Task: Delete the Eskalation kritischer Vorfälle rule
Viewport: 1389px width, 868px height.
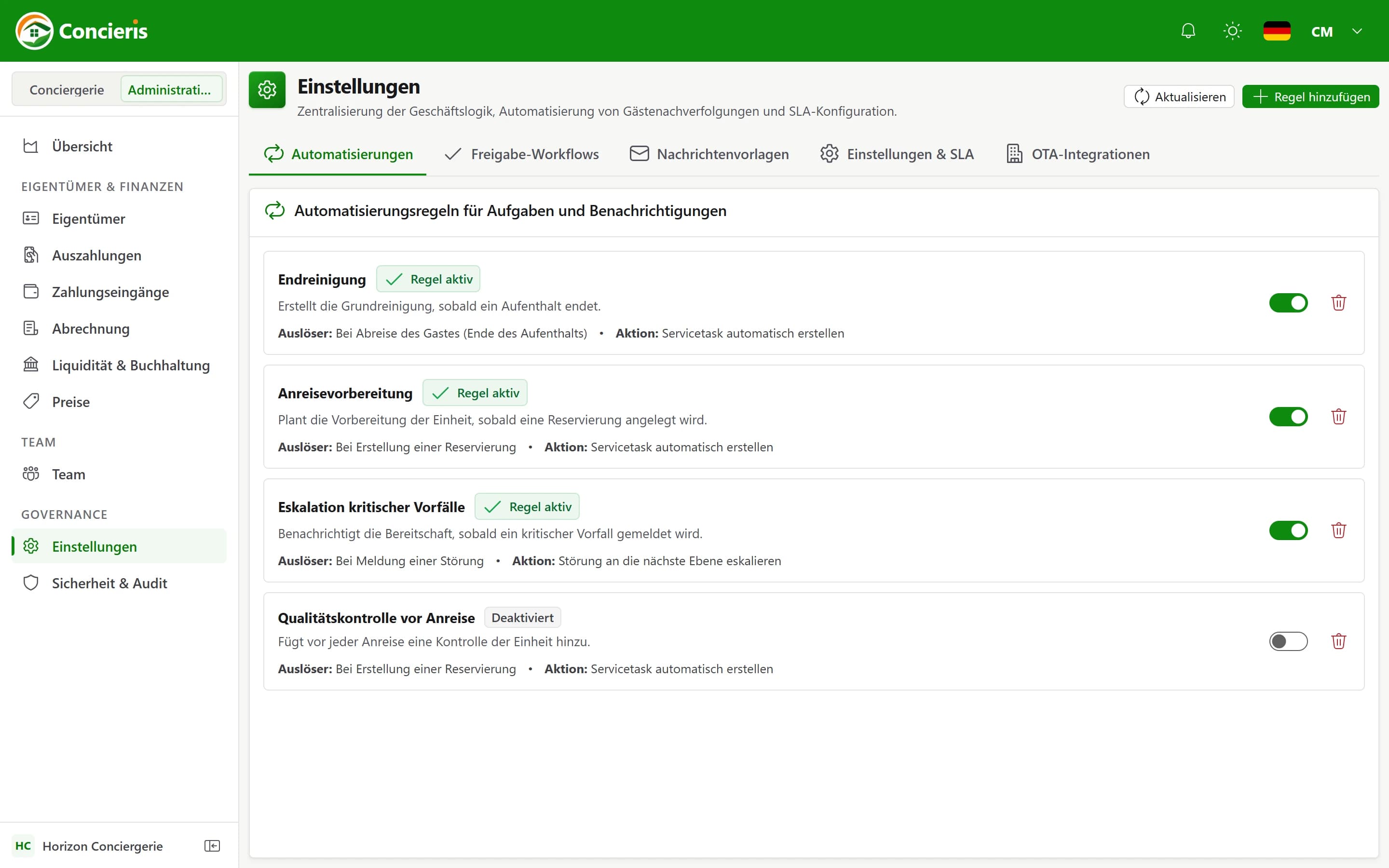Action: [1338, 530]
